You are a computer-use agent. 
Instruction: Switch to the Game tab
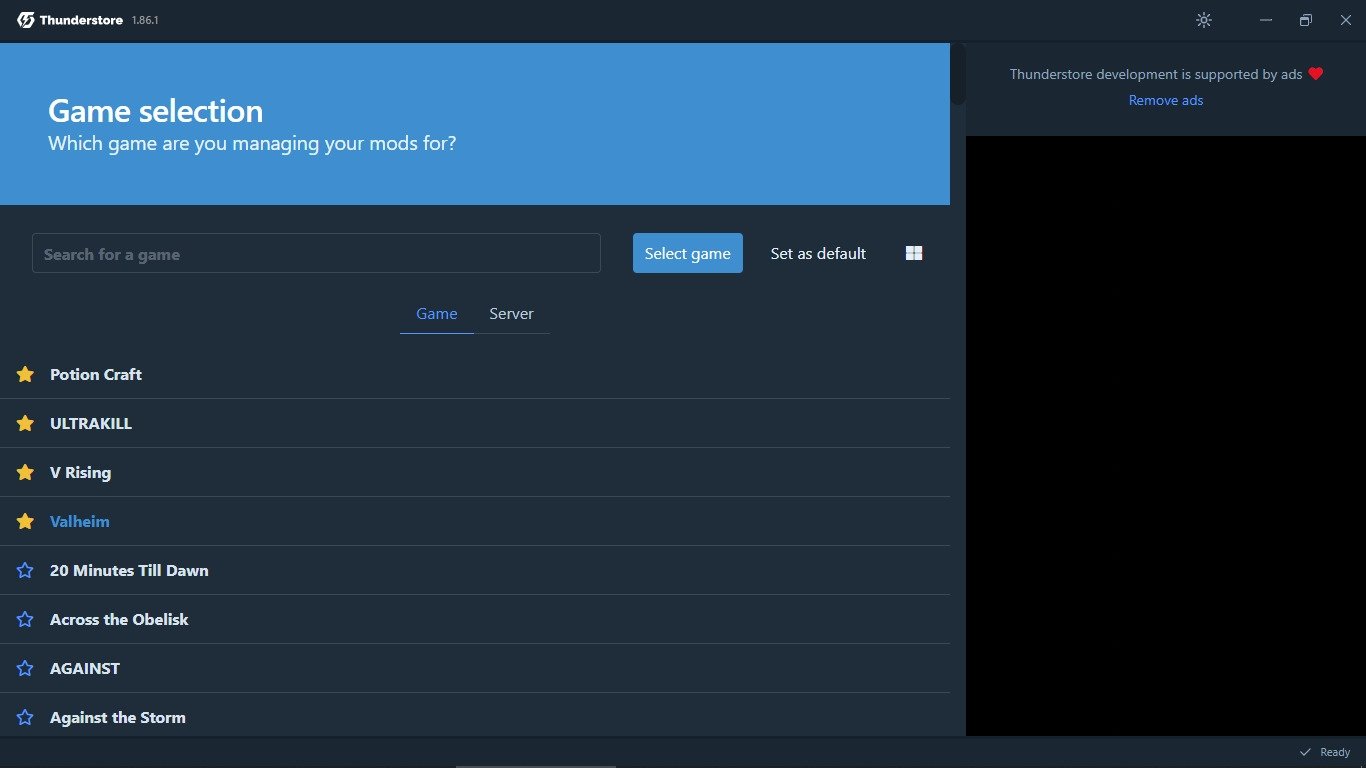[437, 314]
